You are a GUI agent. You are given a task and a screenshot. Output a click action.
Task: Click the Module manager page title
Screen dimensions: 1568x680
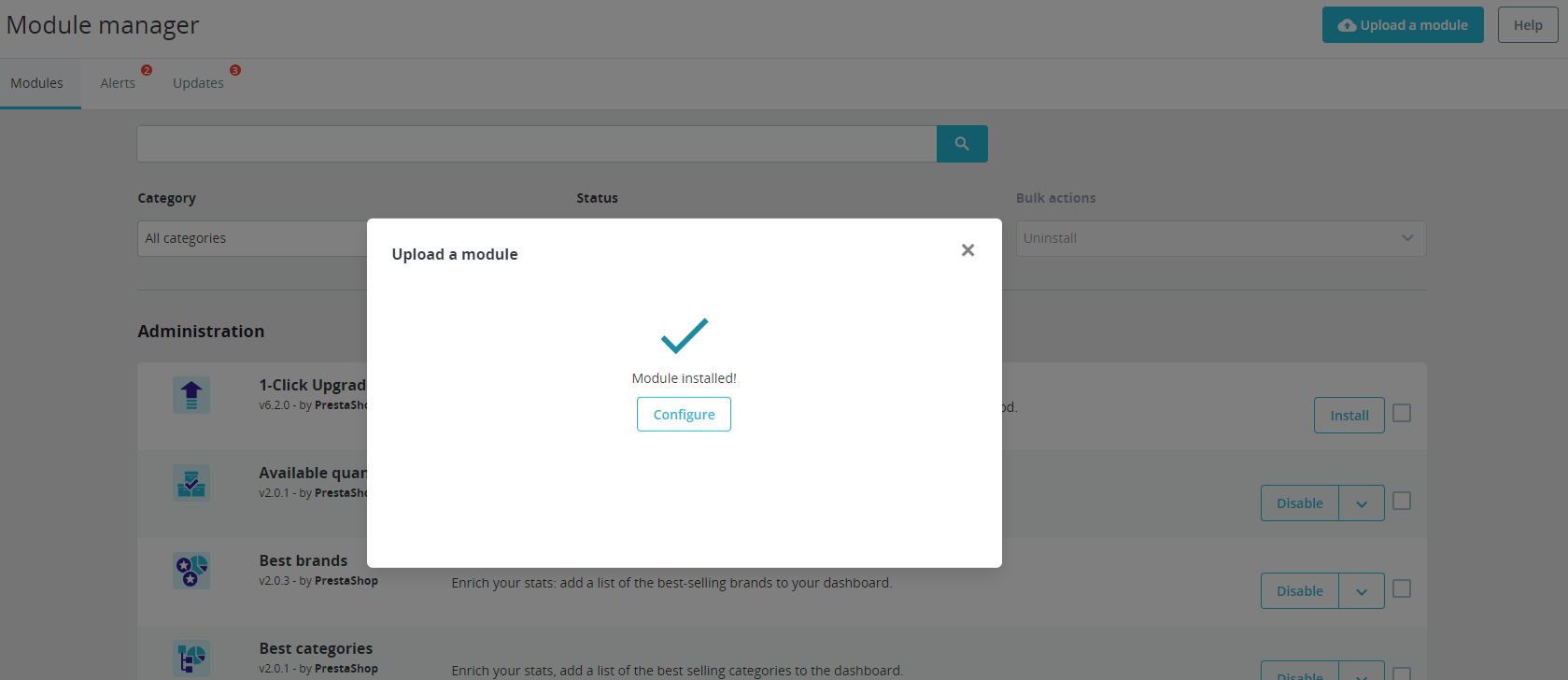click(103, 25)
